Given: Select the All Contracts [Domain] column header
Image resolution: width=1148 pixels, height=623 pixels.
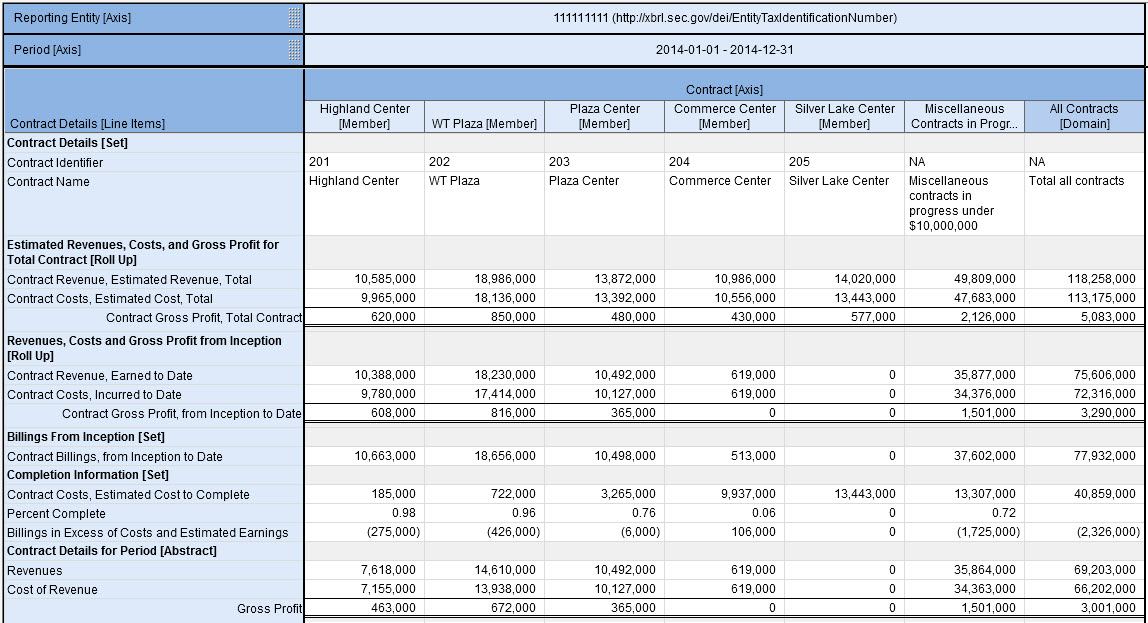Looking at the screenshot, I should (x=1084, y=116).
